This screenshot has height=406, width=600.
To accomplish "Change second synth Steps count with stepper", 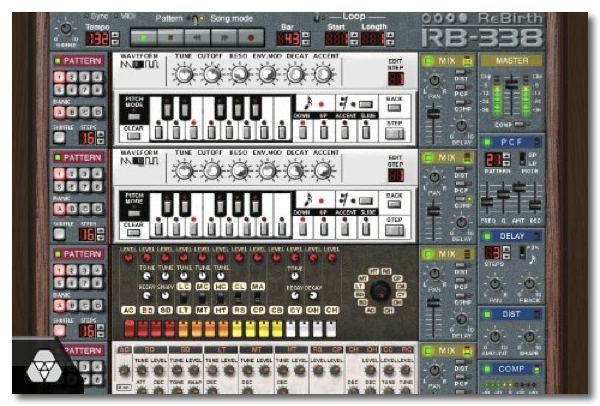I will coord(100,234).
